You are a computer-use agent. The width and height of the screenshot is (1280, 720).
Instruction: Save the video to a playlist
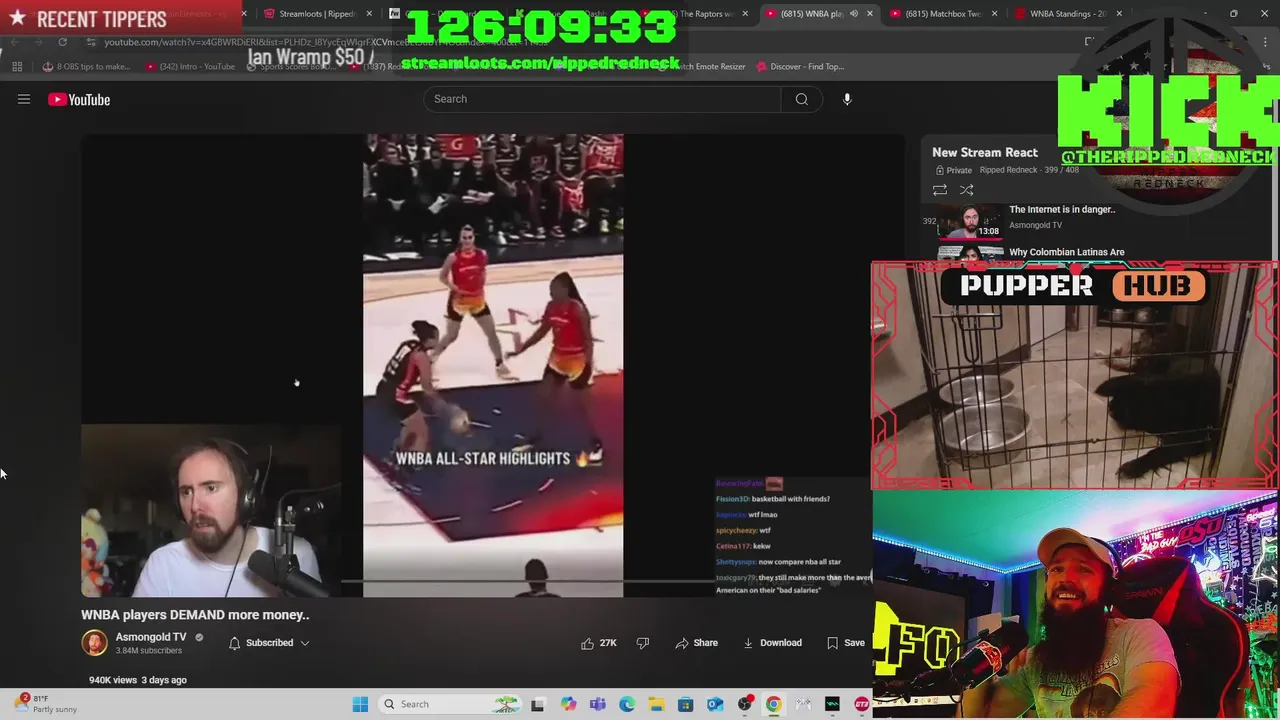(846, 643)
